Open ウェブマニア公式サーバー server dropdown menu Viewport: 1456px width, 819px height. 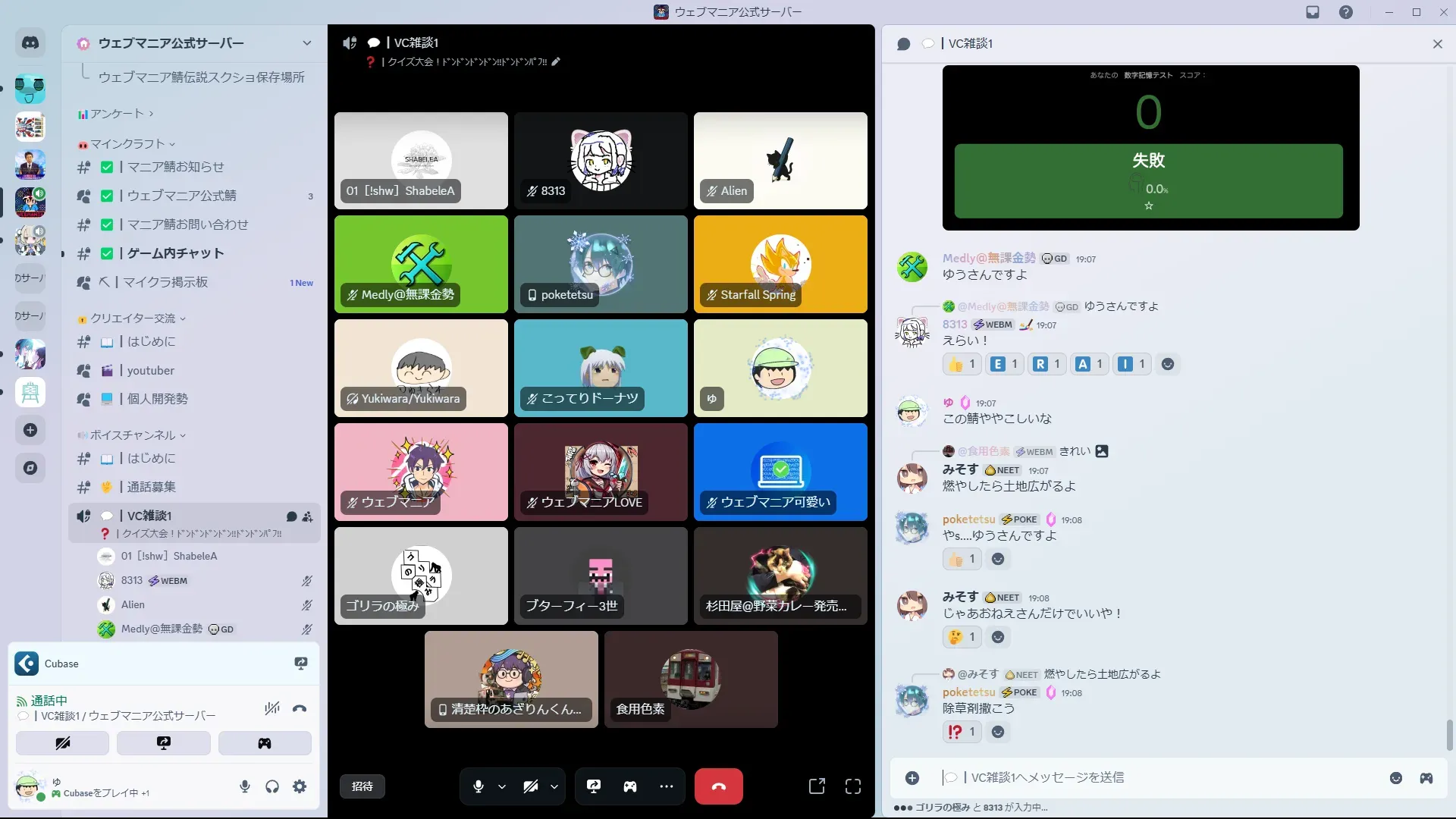pyautogui.click(x=306, y=43)
